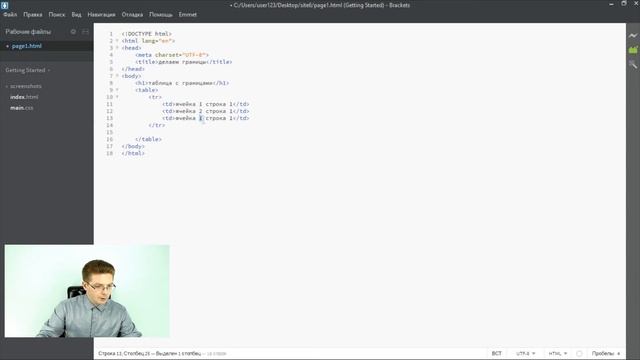Click the title tag line делаем границы

[x=184, y=62]
